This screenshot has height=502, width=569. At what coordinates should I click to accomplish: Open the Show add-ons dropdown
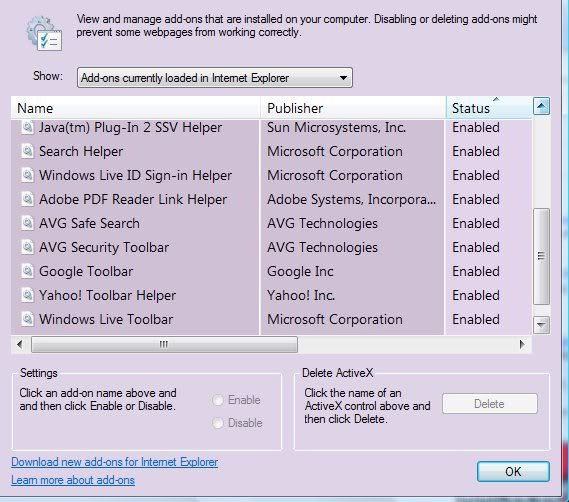[215, 77]
